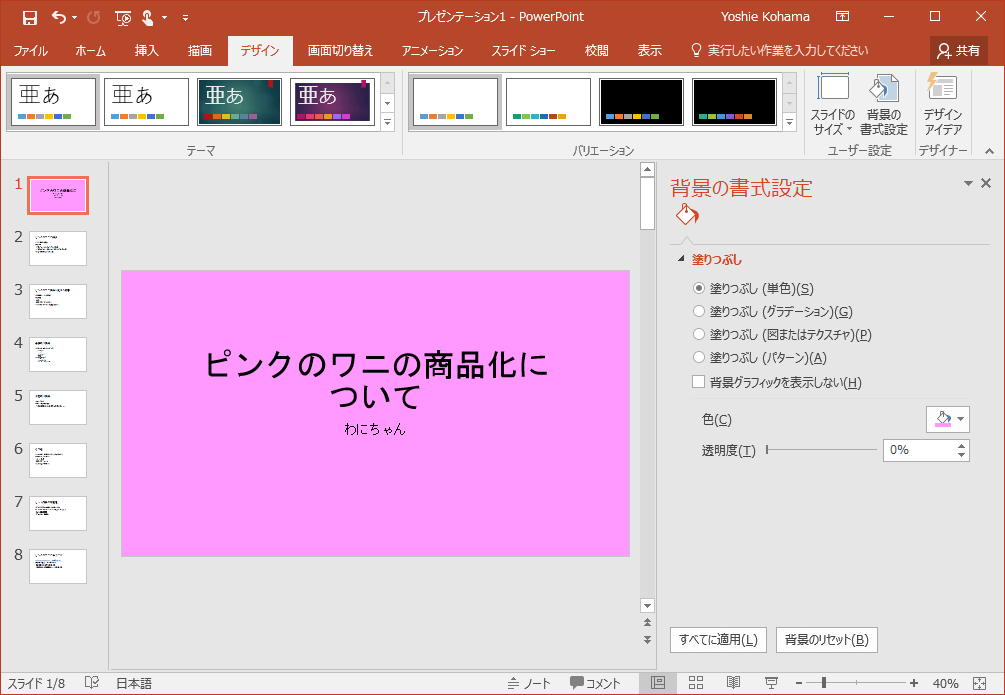
Task: Select pattern fill (パターン) radio button
Action: [x=699, y=357]
